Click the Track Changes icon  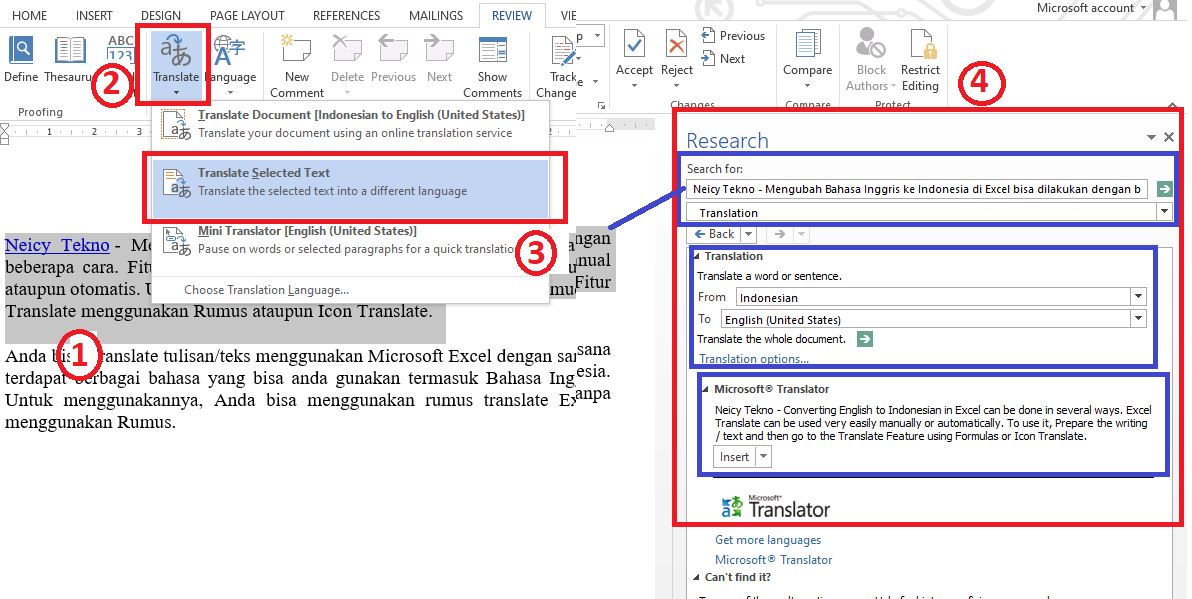point(563,50)
